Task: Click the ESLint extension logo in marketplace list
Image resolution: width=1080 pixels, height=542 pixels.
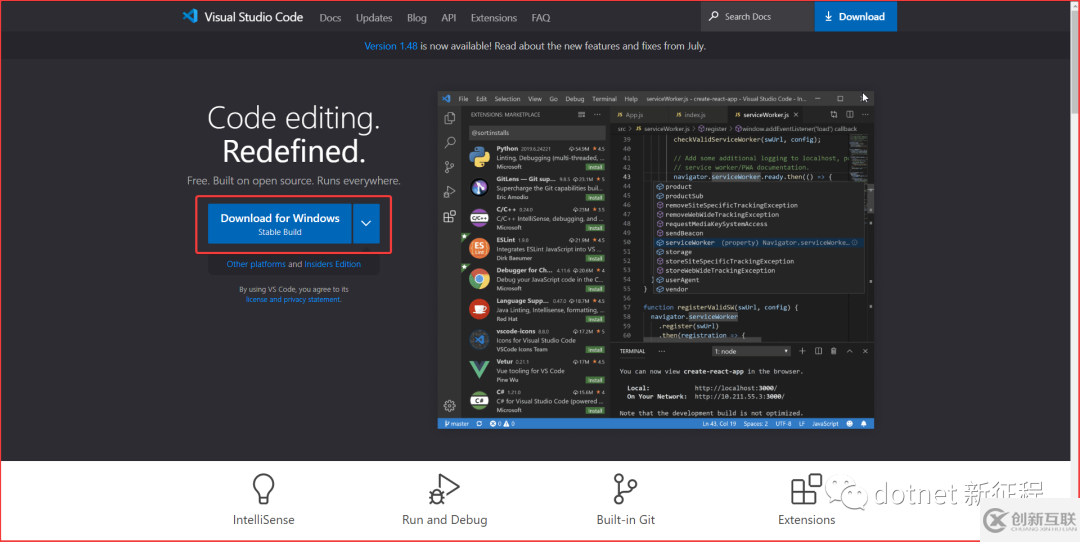Action: (x=479, y=248)
